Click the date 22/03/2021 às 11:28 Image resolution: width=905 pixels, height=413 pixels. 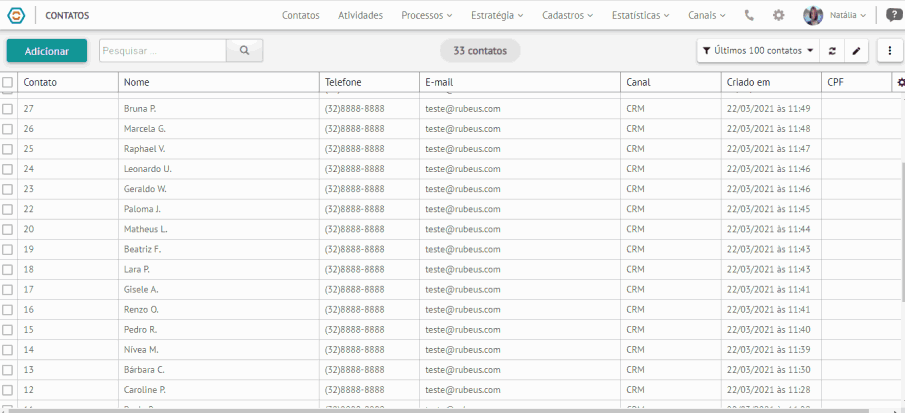(769, 390)
